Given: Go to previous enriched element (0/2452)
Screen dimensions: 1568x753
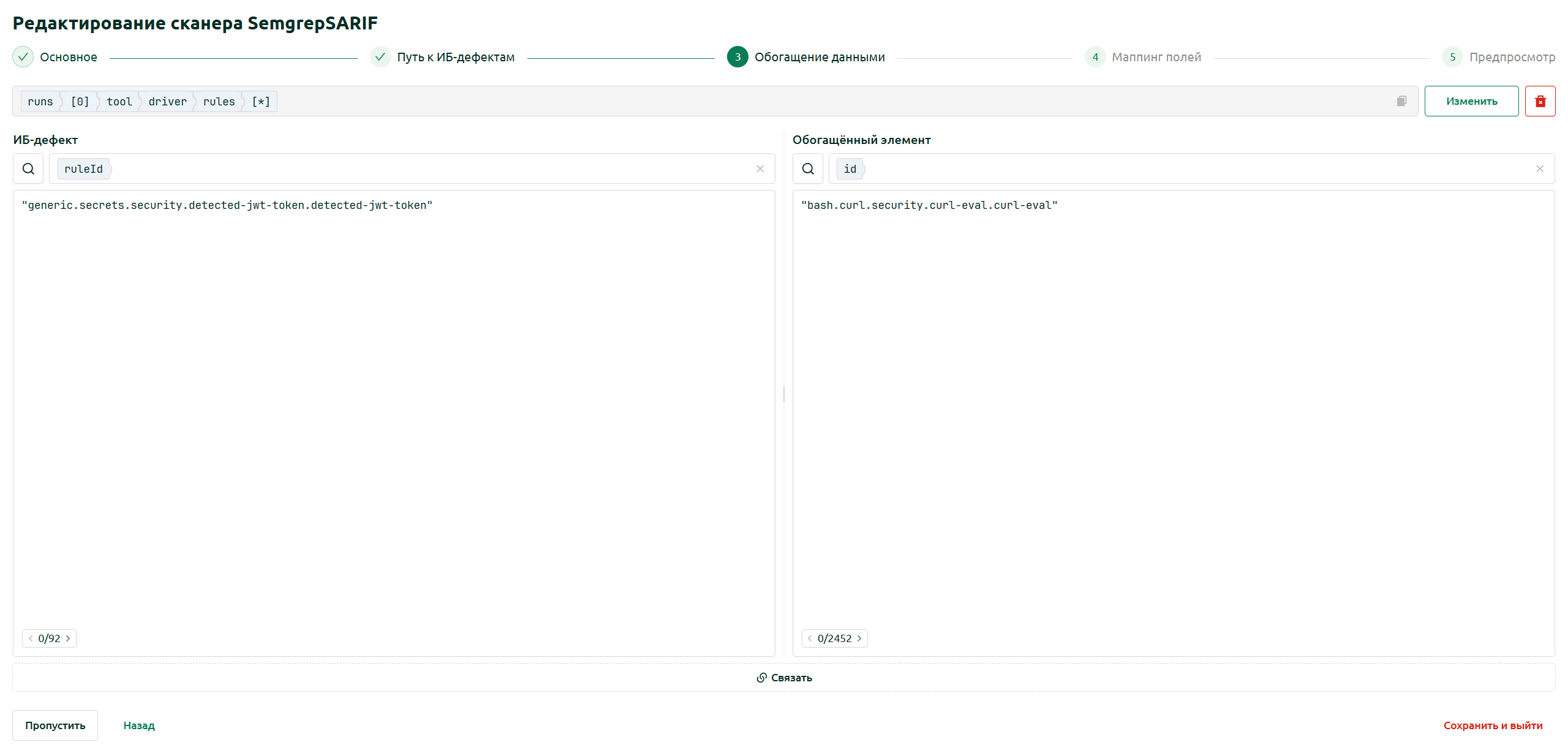Looking at the screenshot, I should pos(810,638).
